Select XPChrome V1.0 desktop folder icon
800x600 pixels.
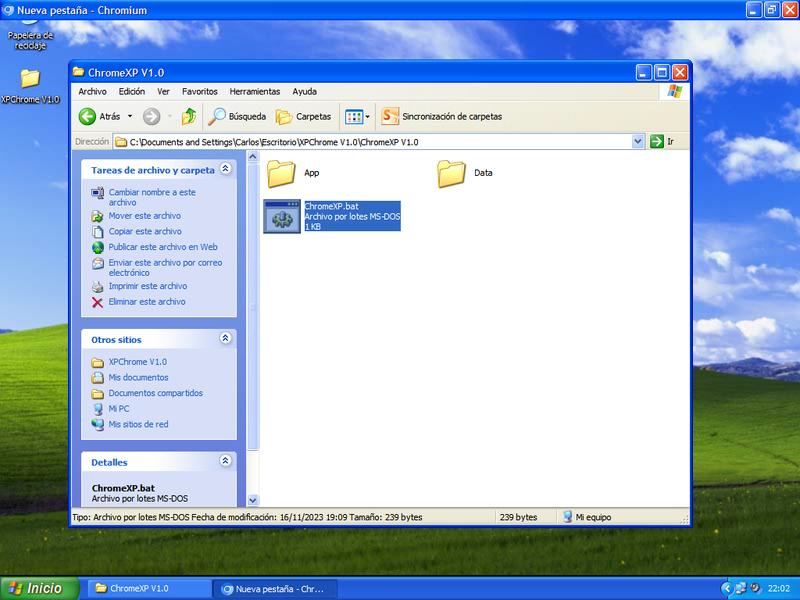pyautogui.click(x=30, y=78)
